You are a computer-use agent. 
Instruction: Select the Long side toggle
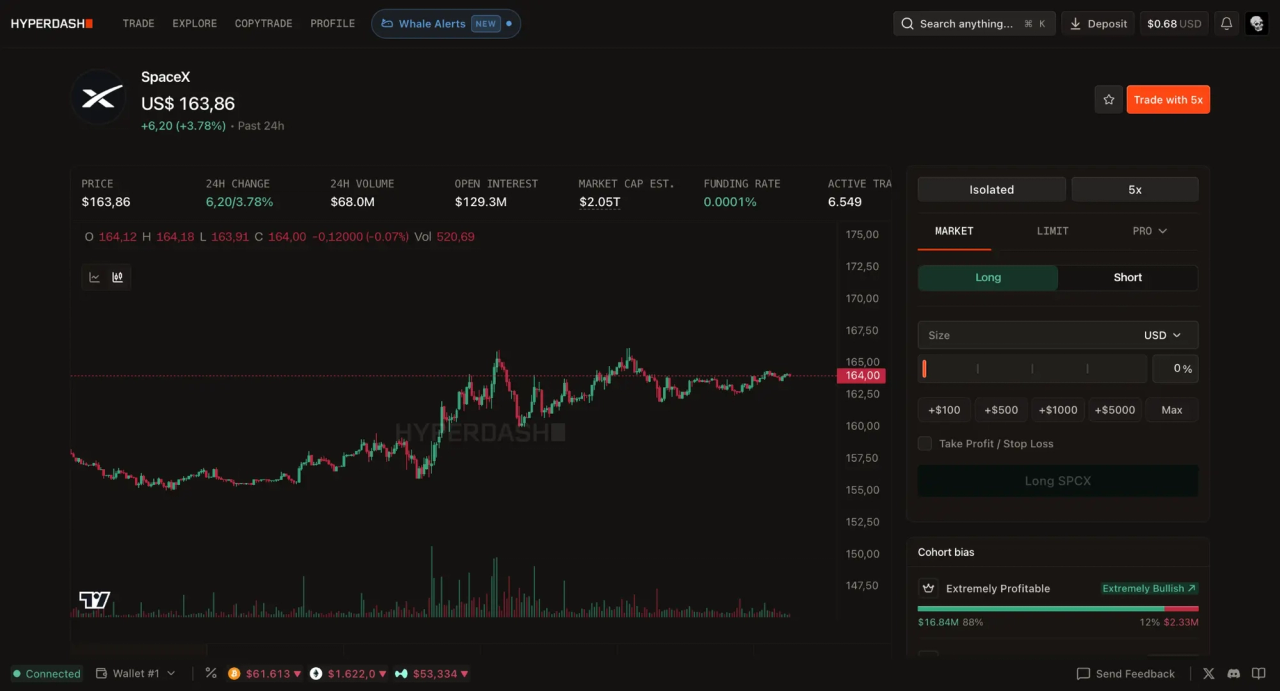(988, 277)
